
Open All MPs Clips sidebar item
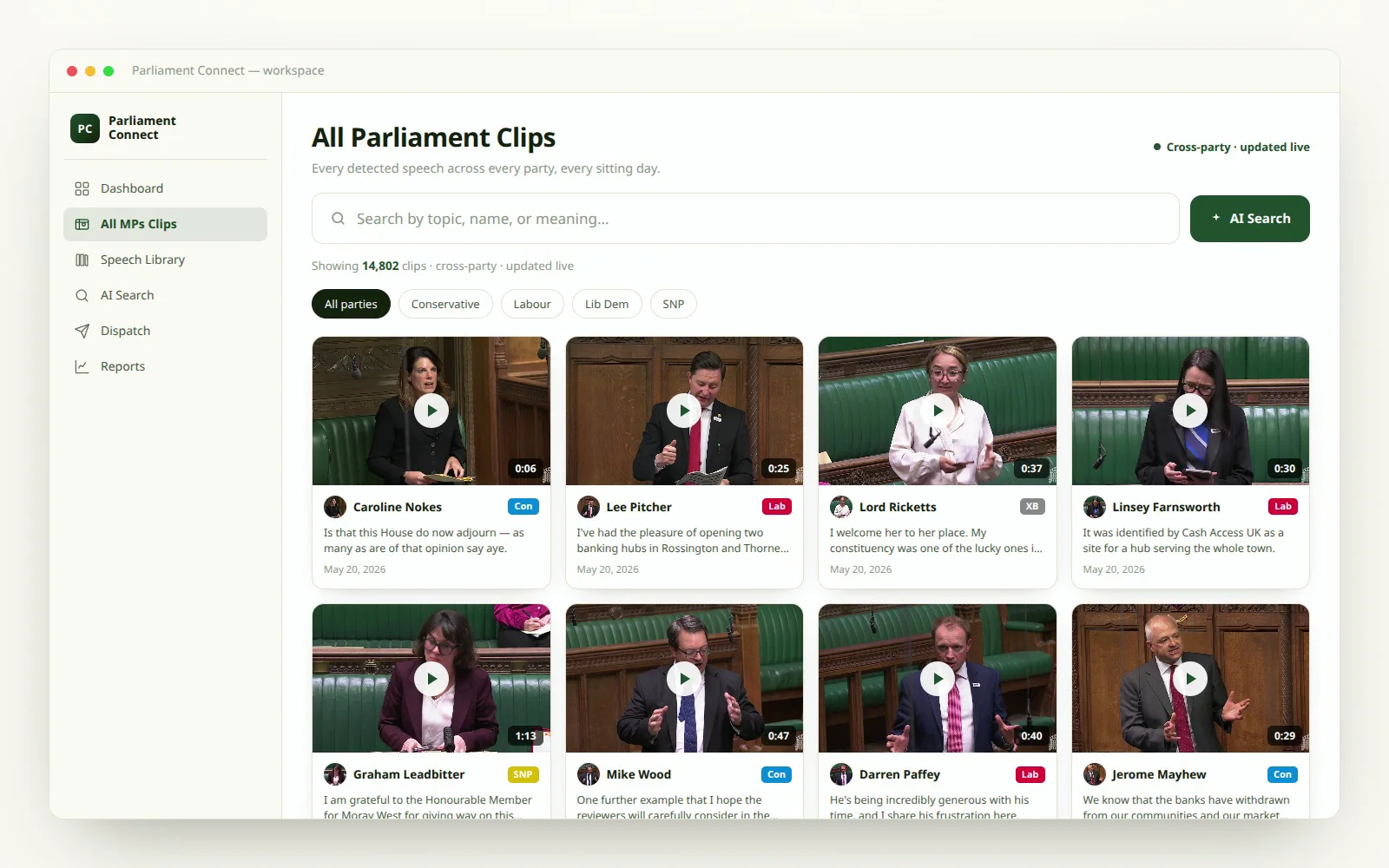click(165, 224)
